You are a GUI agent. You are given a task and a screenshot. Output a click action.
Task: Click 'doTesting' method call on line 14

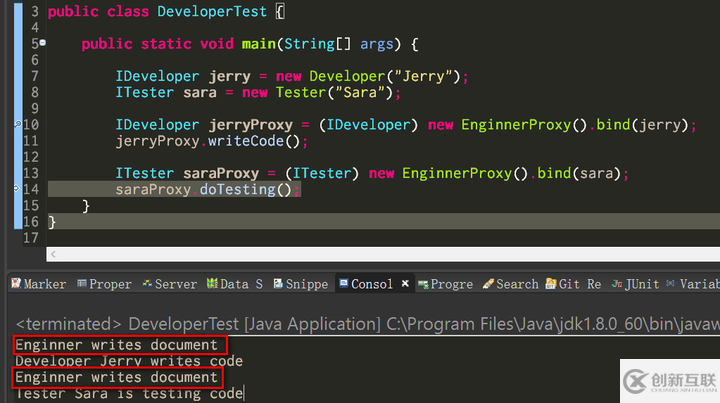click(237, 189)
